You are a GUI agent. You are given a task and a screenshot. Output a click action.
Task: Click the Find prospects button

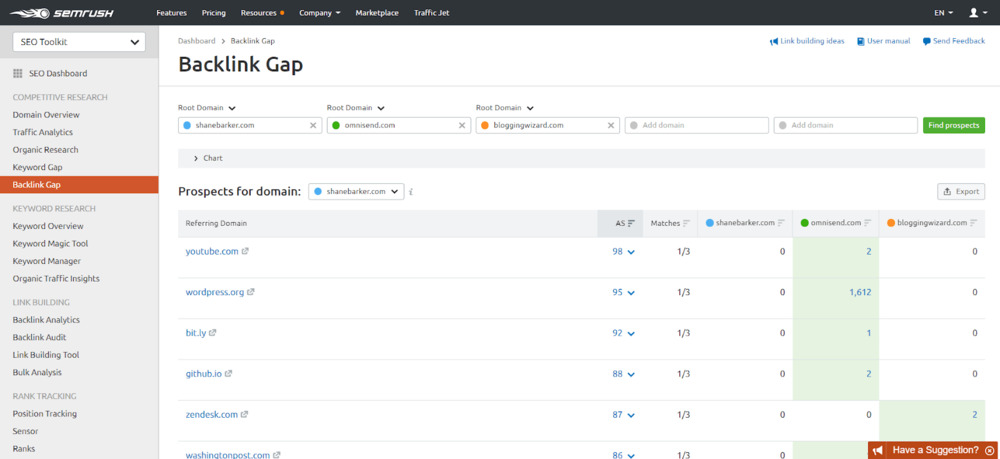pos(953,126)
